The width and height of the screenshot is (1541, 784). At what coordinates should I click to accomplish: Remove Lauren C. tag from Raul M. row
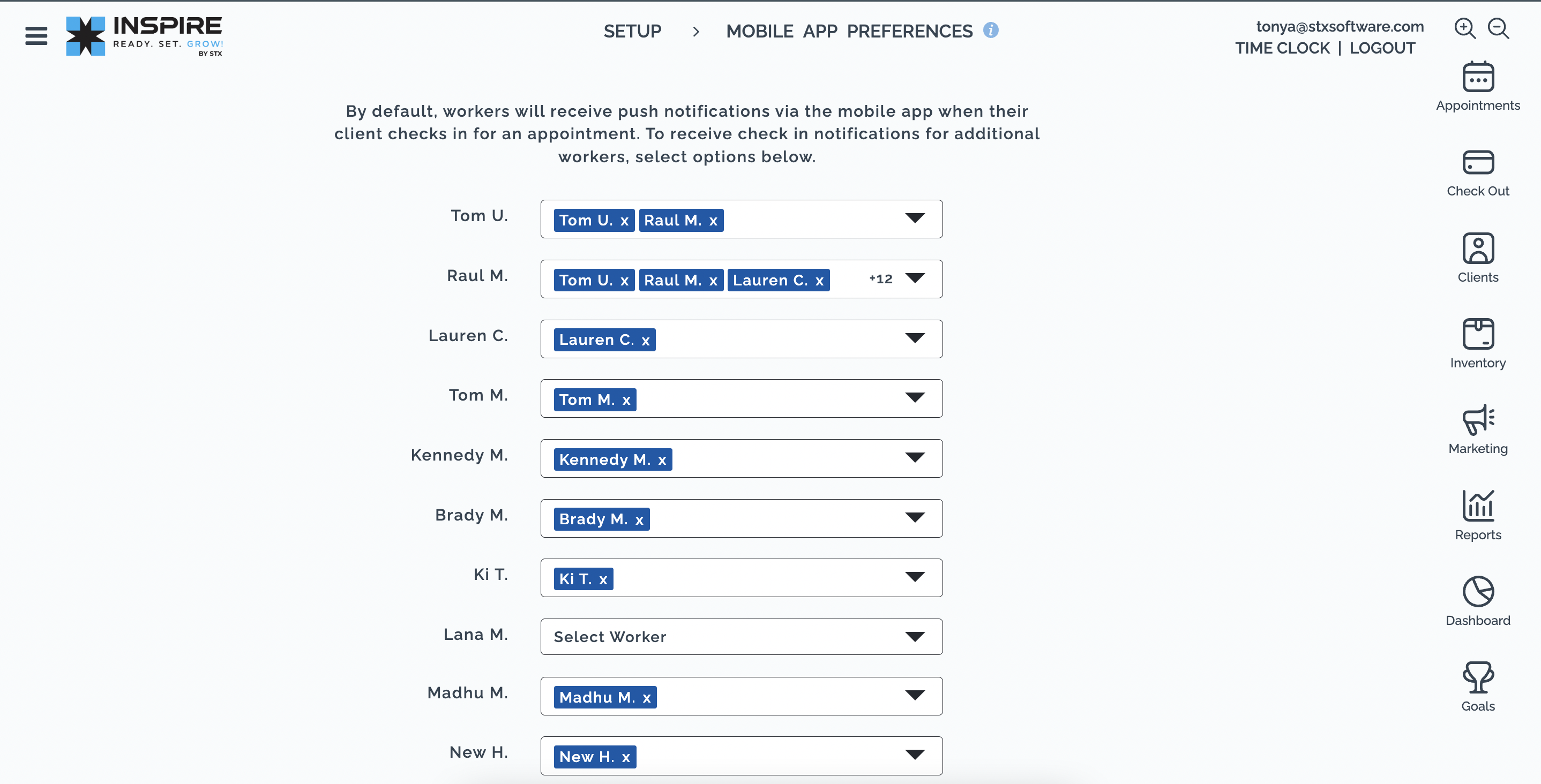[x=820, y=281]
